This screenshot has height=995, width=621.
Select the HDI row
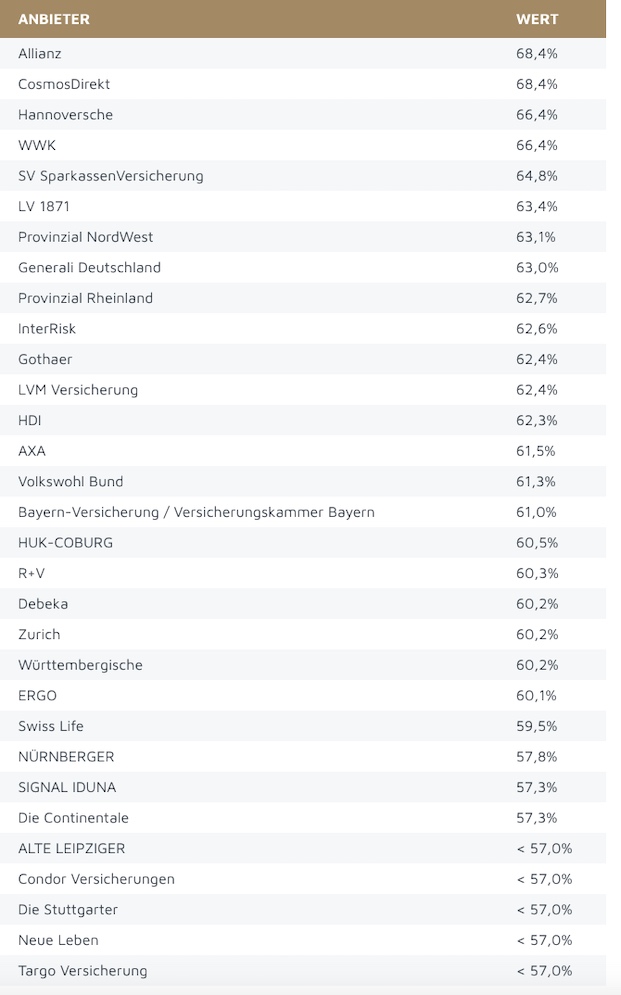30,420
